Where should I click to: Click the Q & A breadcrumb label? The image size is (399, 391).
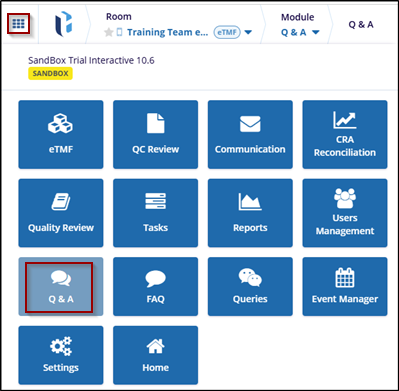[x=361, y=24]
